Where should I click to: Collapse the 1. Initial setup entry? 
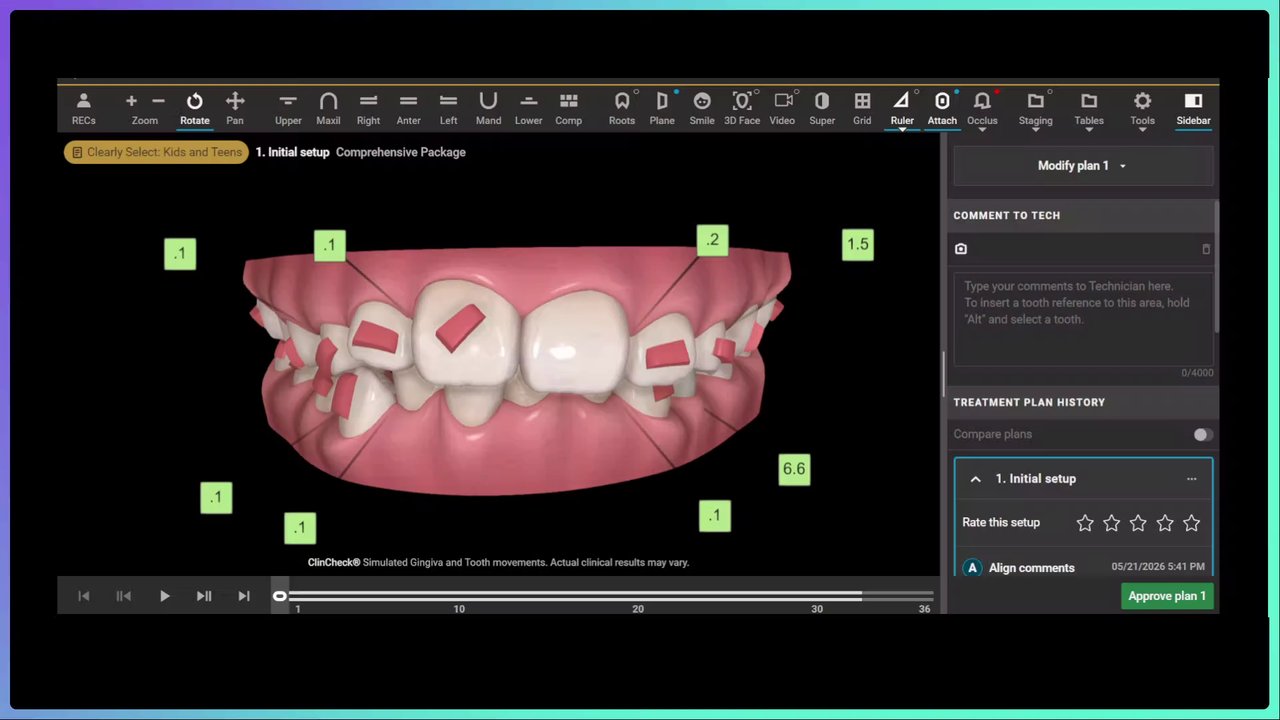[x=975, y=479]
